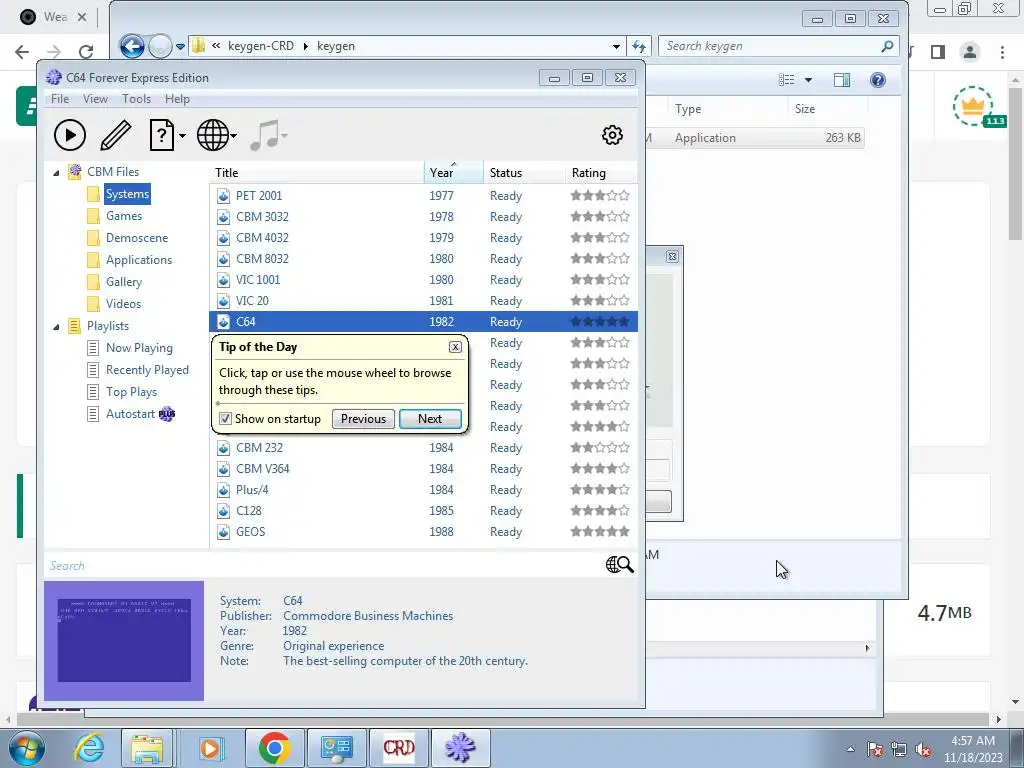The image size is (1024, 768).
Task: Click C64 Forever taskbar icon
Action: pyautogui.click(x=460, y=748)
